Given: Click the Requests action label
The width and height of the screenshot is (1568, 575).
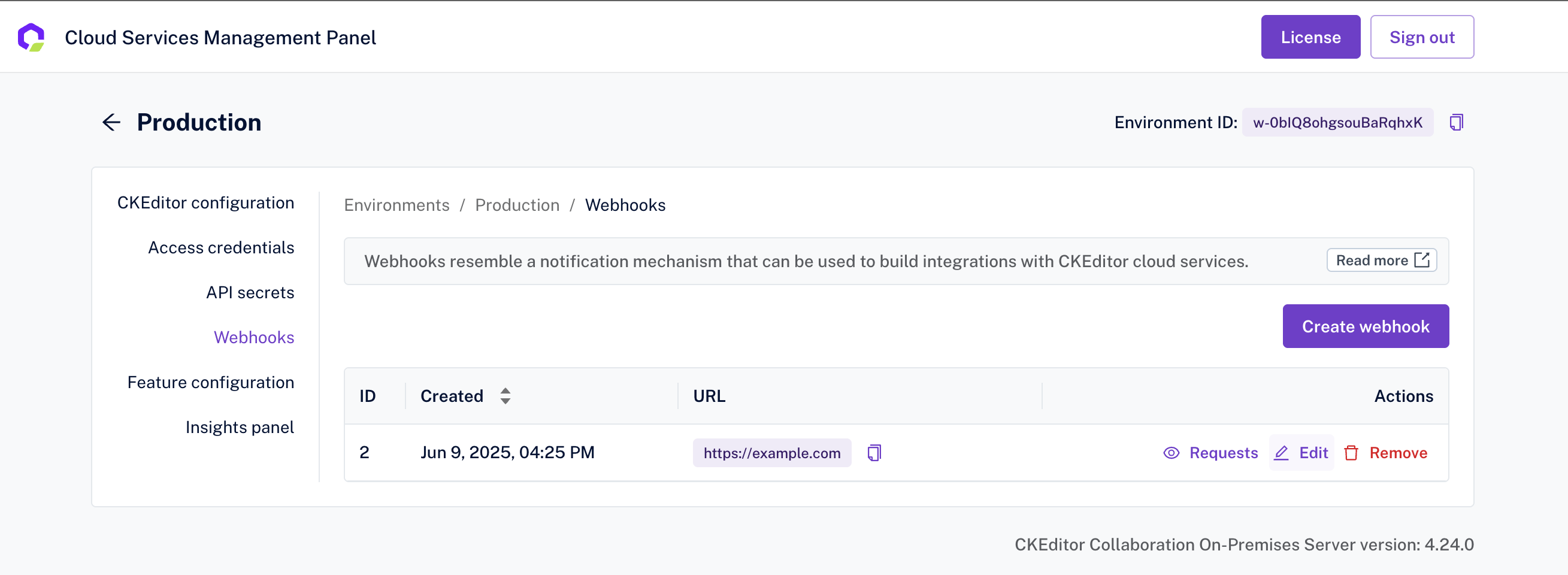Looking at the screenshot, I should [1224, 453].
